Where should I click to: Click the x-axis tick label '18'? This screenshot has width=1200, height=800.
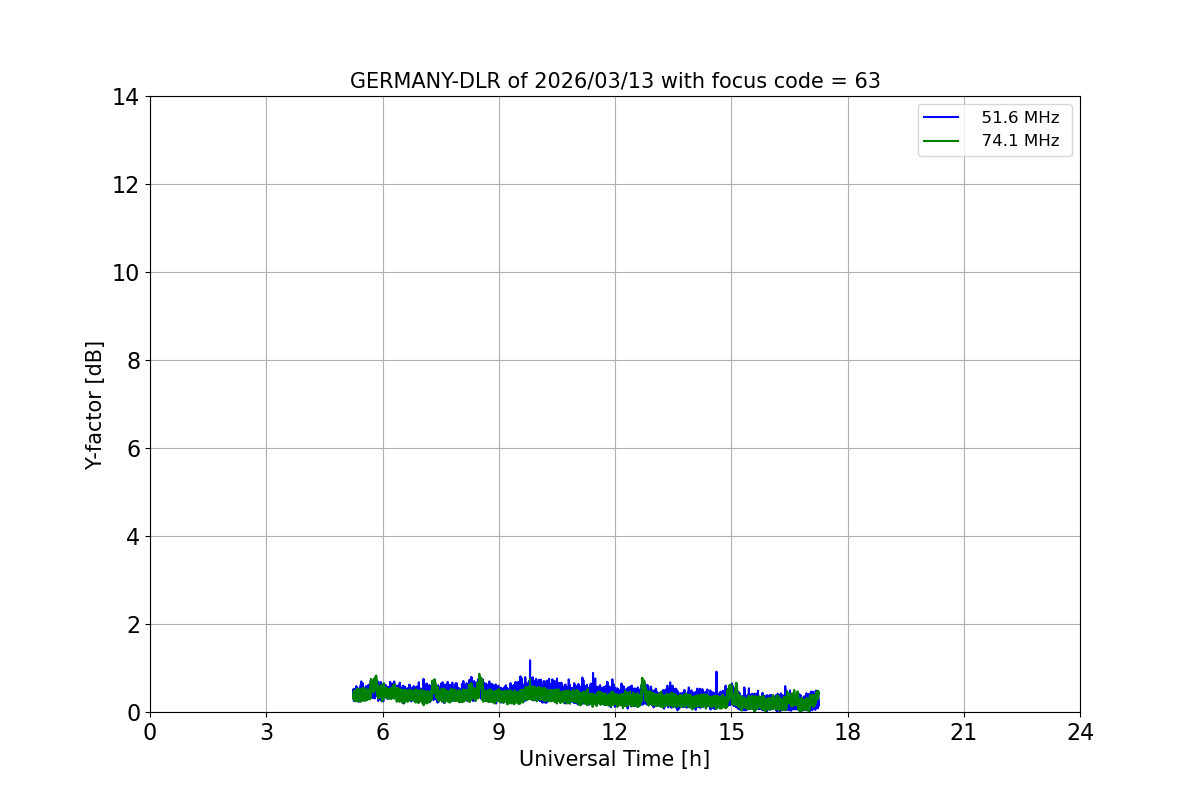[x=848, y=733]
